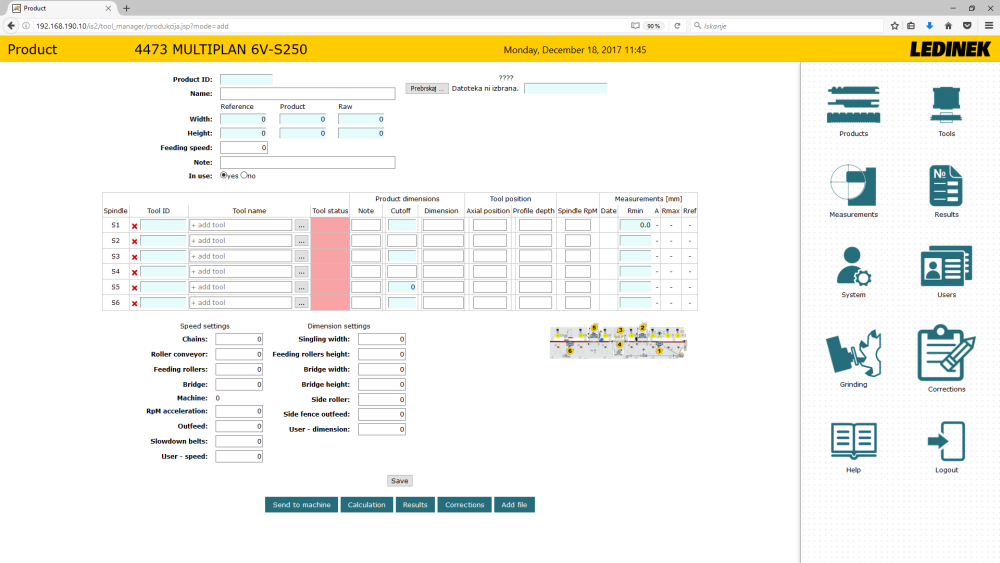Open the browser hamburger menu

click(989, 26)
